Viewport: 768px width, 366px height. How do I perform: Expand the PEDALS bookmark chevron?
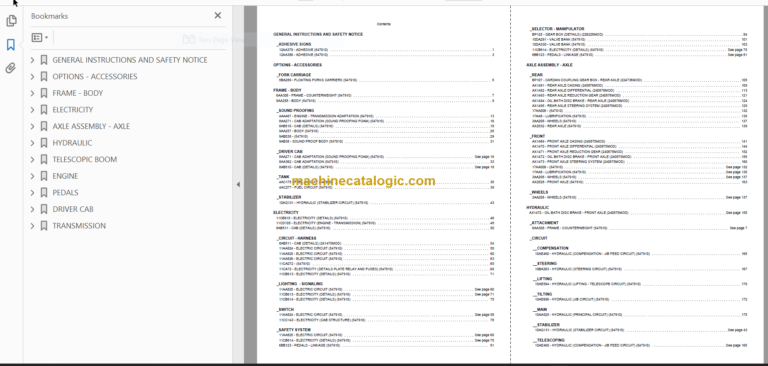[32, 193]
